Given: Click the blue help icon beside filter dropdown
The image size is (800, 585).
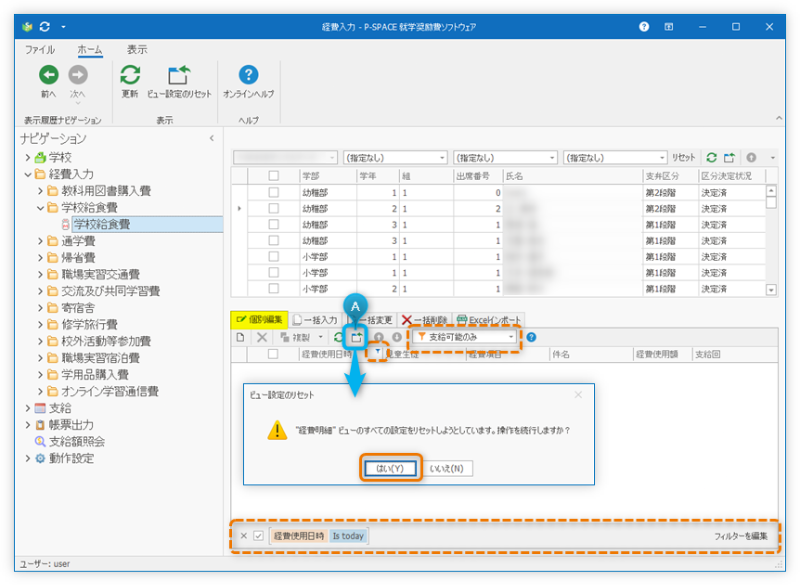Looking at the screenshot, I should [x=531, y=338].
